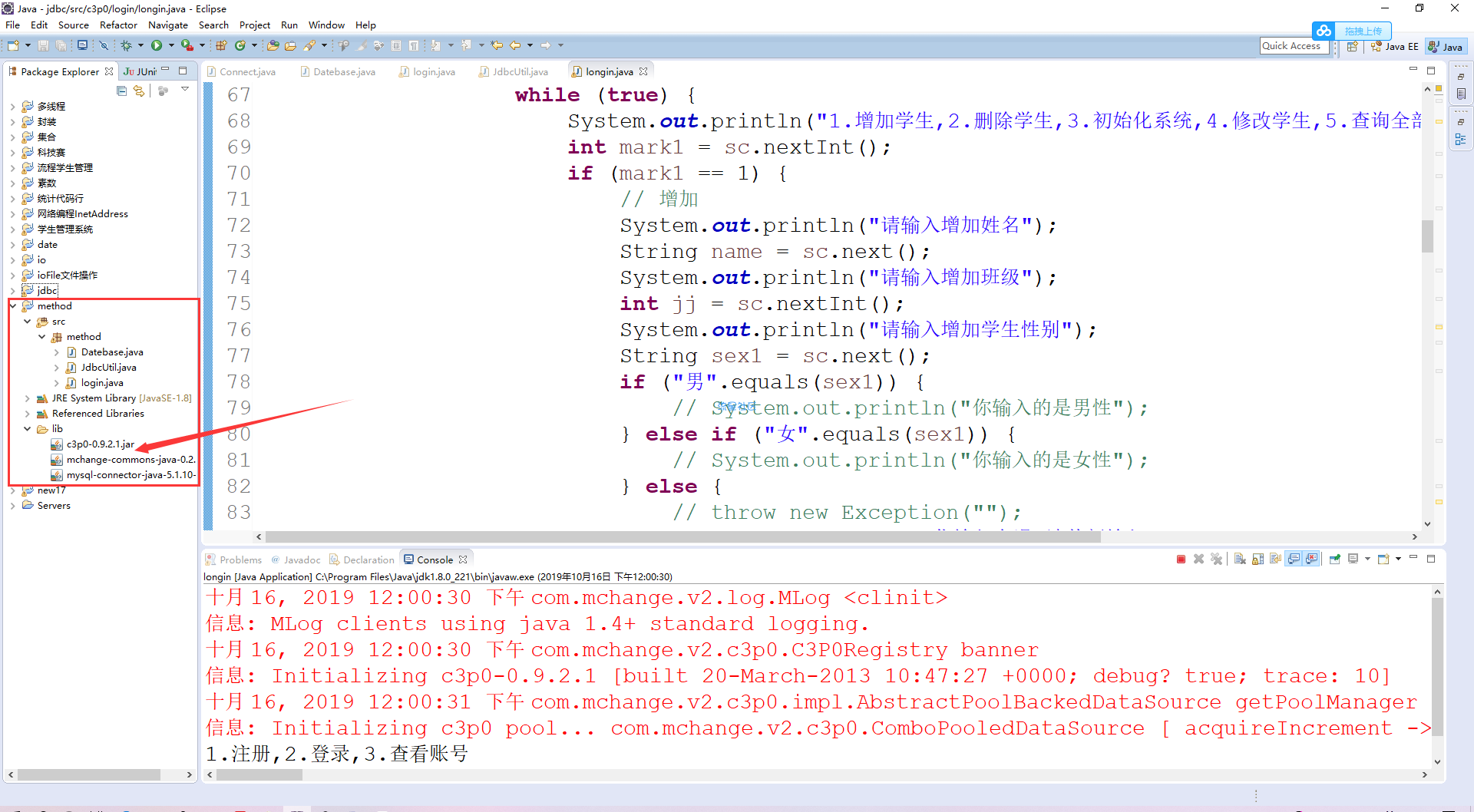Click the Clear Console icon

point(1240,559)
